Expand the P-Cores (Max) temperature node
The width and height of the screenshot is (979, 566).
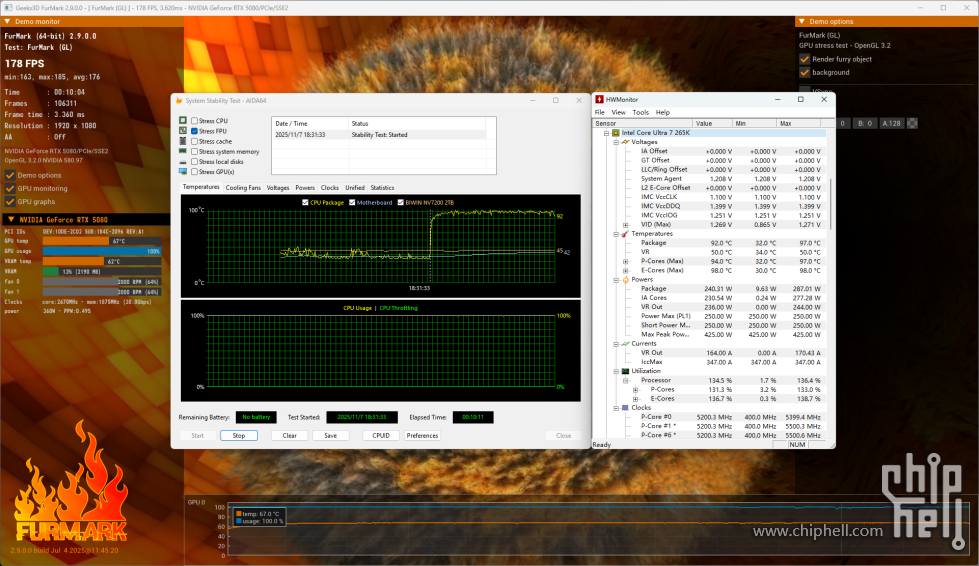click(x=626, y=261)
